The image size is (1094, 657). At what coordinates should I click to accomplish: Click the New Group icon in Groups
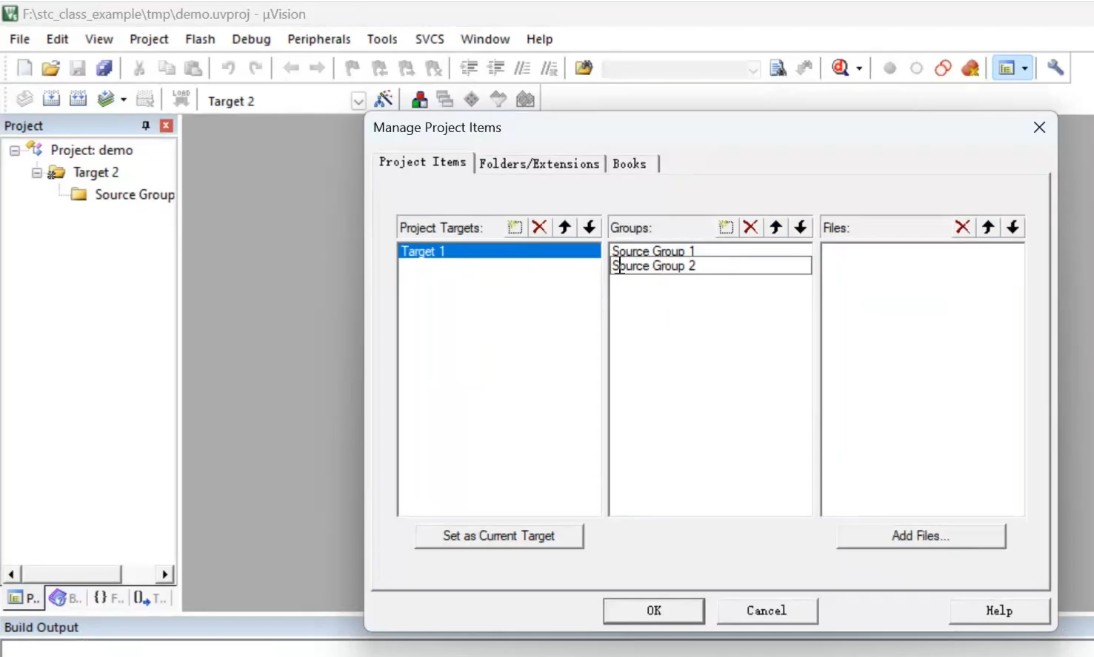[726, 227]
